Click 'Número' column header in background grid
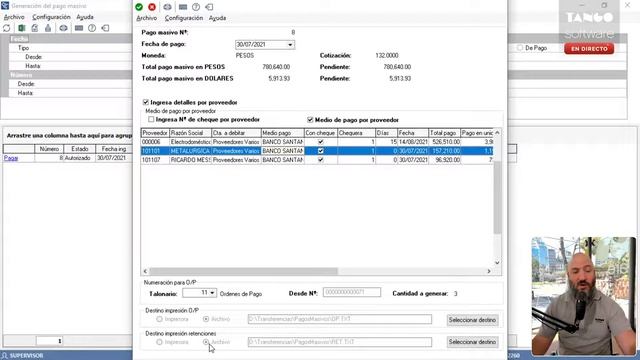The height and width of the screenshot is (360, 640). click(x=49, y=149)
